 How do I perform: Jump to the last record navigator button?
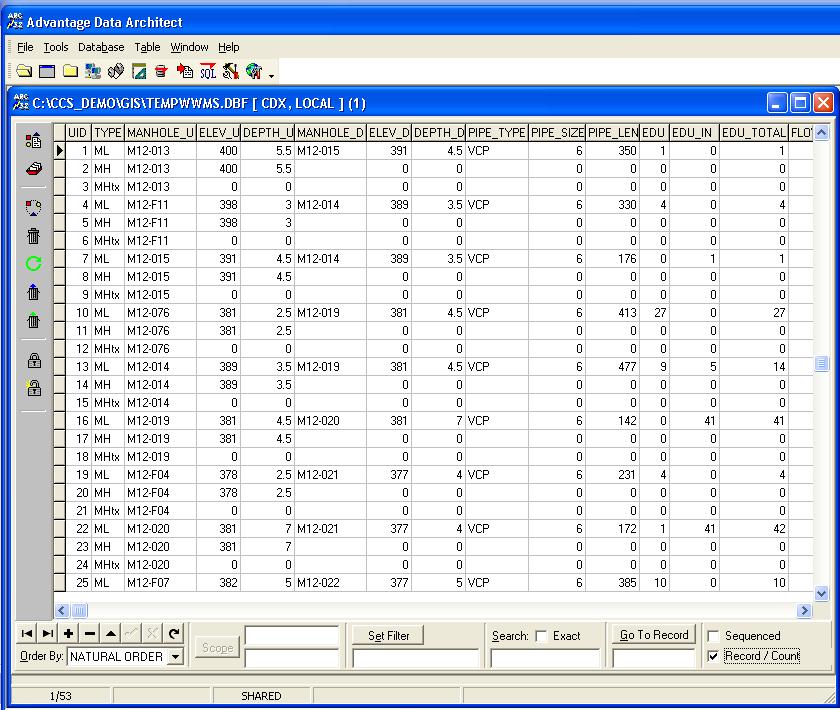point(48,634)
